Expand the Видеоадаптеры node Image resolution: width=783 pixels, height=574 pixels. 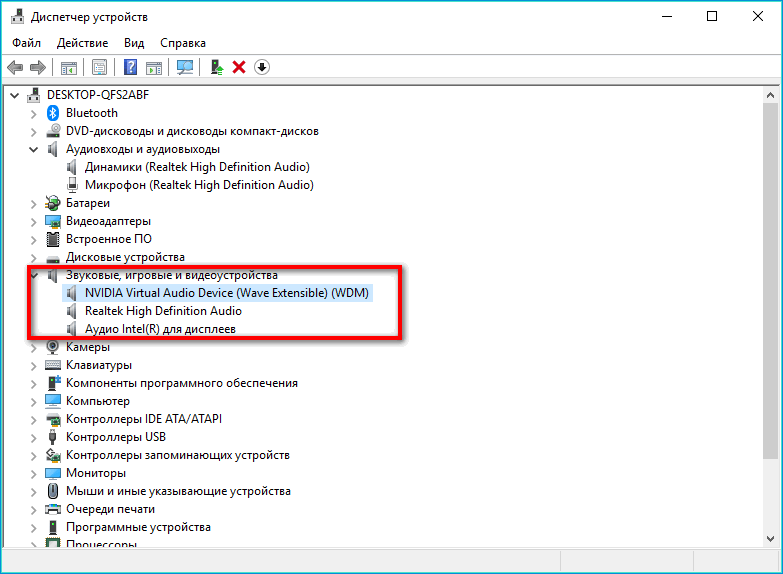pos(34,221)
